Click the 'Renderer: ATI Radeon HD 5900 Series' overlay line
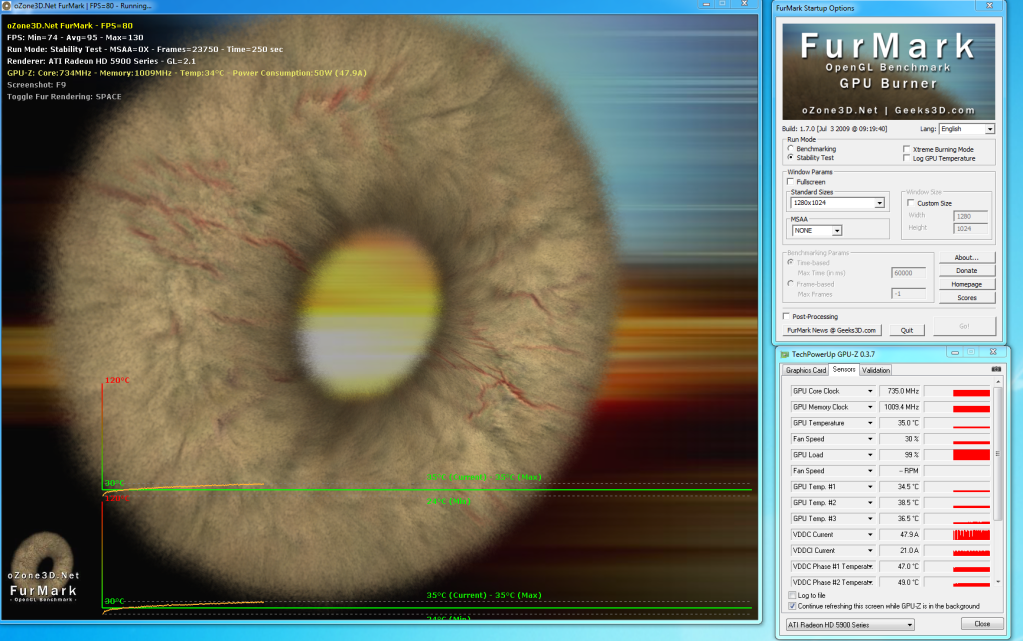This screenshot has width=1023, height=641. (x=101, y=61)
